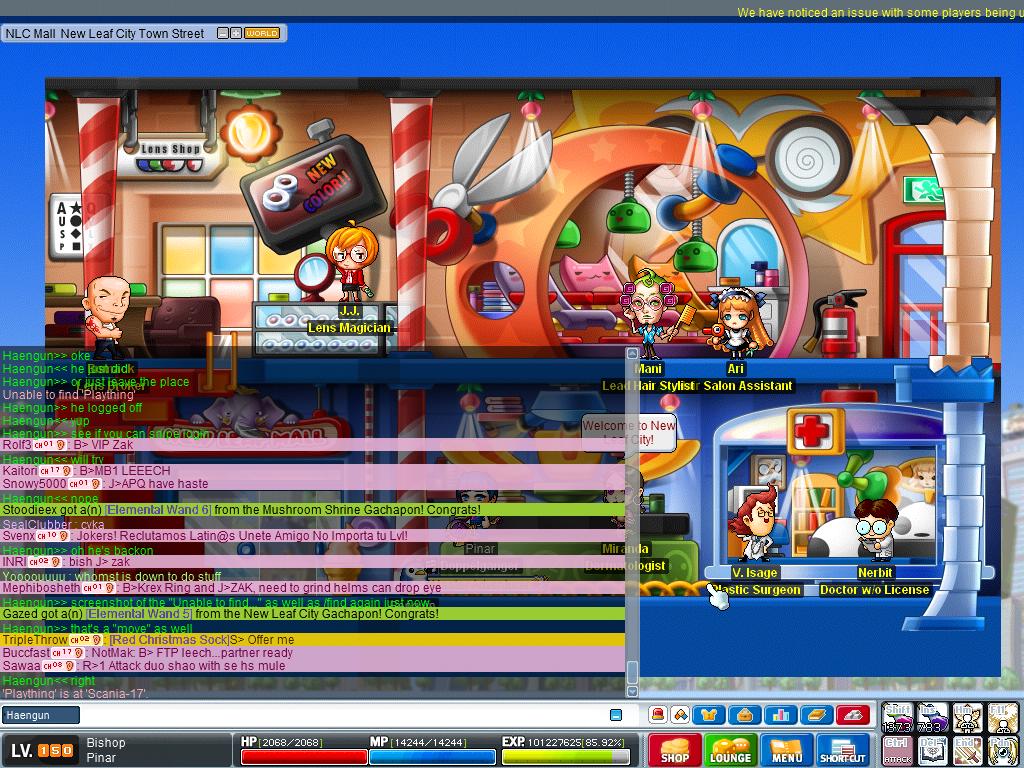The width and height of the screenshot is (1024, 768).
Task: Expand the minimap with the plus button
Action: click(x=236, y=33)
